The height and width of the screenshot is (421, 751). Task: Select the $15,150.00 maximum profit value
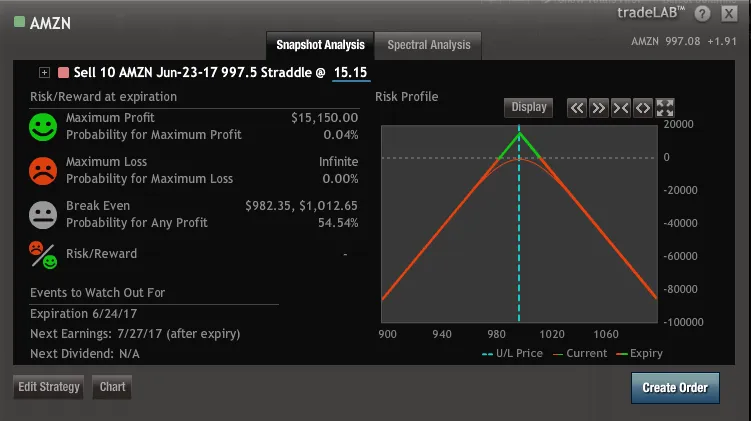click(x=324, y=118)
